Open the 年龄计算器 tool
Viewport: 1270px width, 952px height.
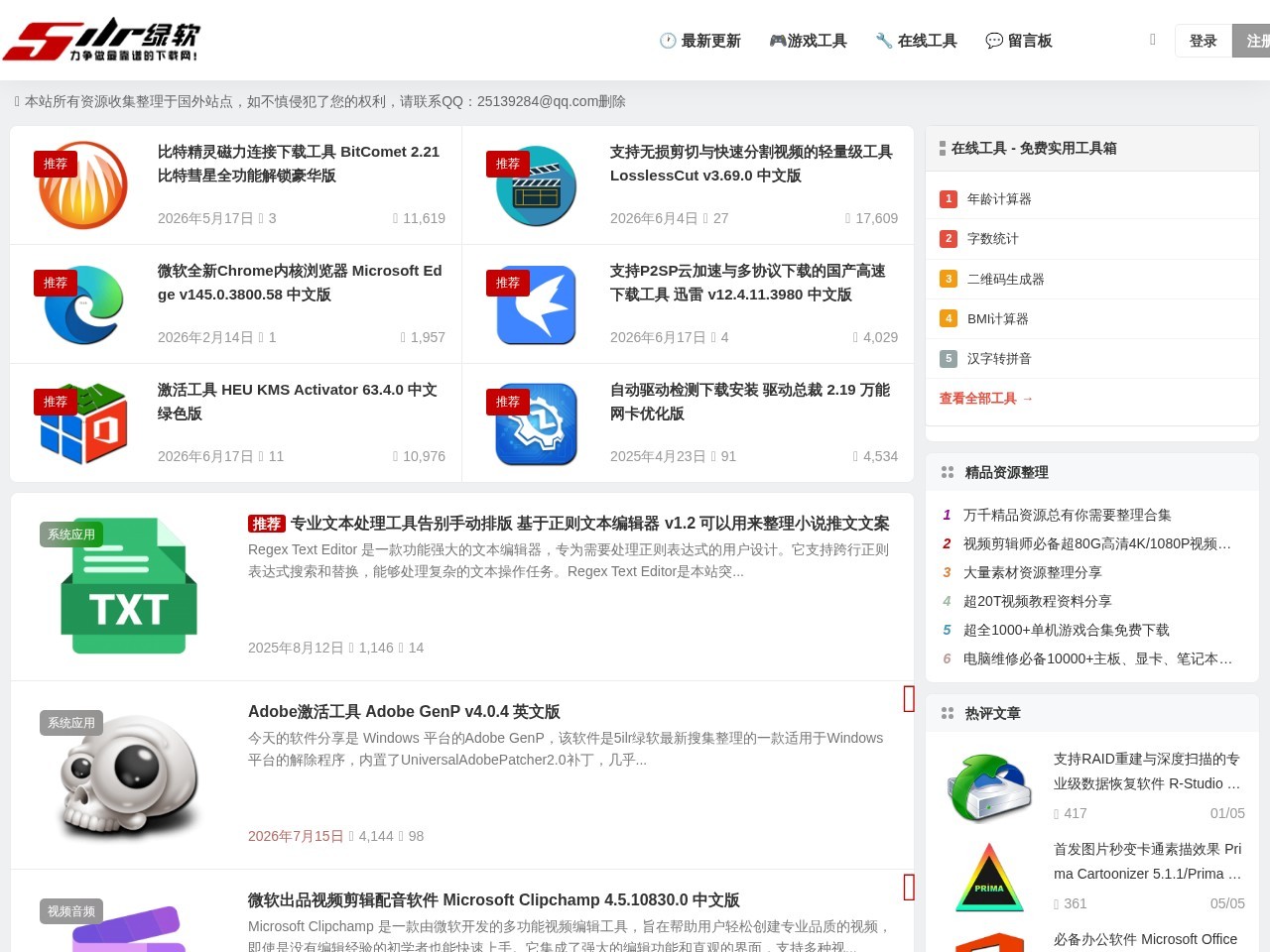point(999,199)
